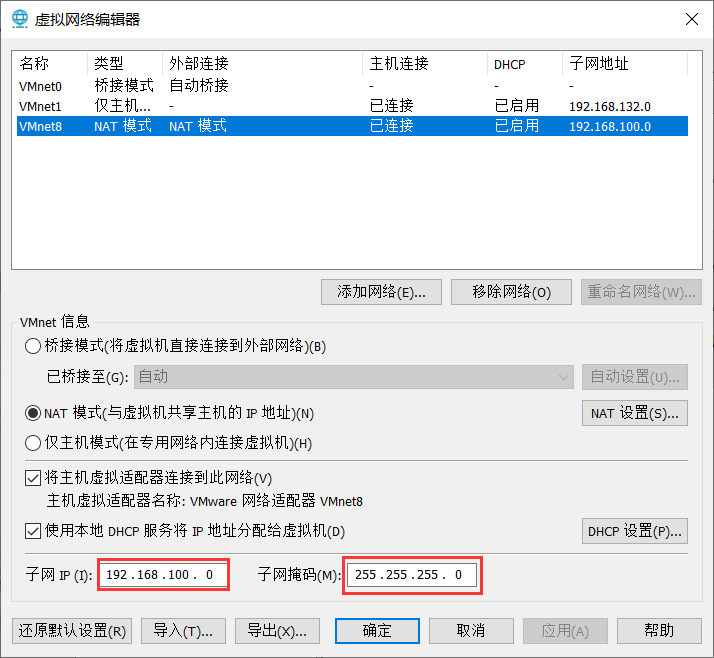Click 自动桥接 cell in VMnet0 row
The width and height of the screenshot is (714, 658).
point(199,86)
